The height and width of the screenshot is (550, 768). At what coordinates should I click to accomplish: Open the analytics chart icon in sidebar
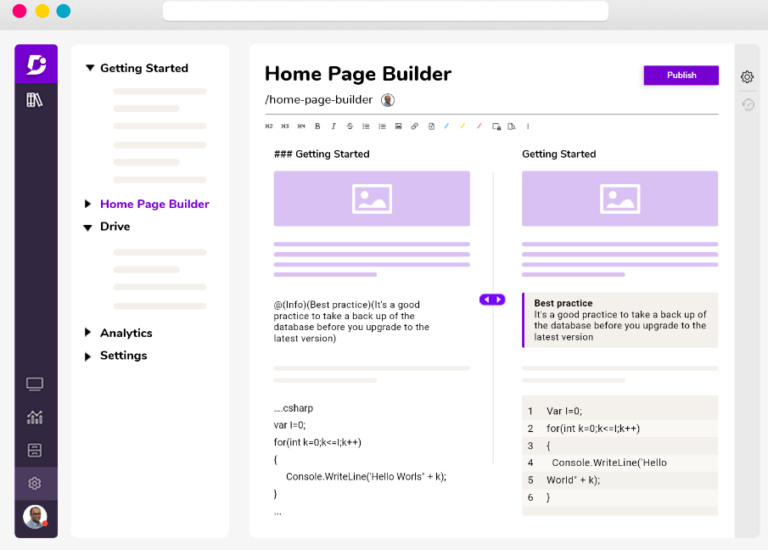(35, 417)
